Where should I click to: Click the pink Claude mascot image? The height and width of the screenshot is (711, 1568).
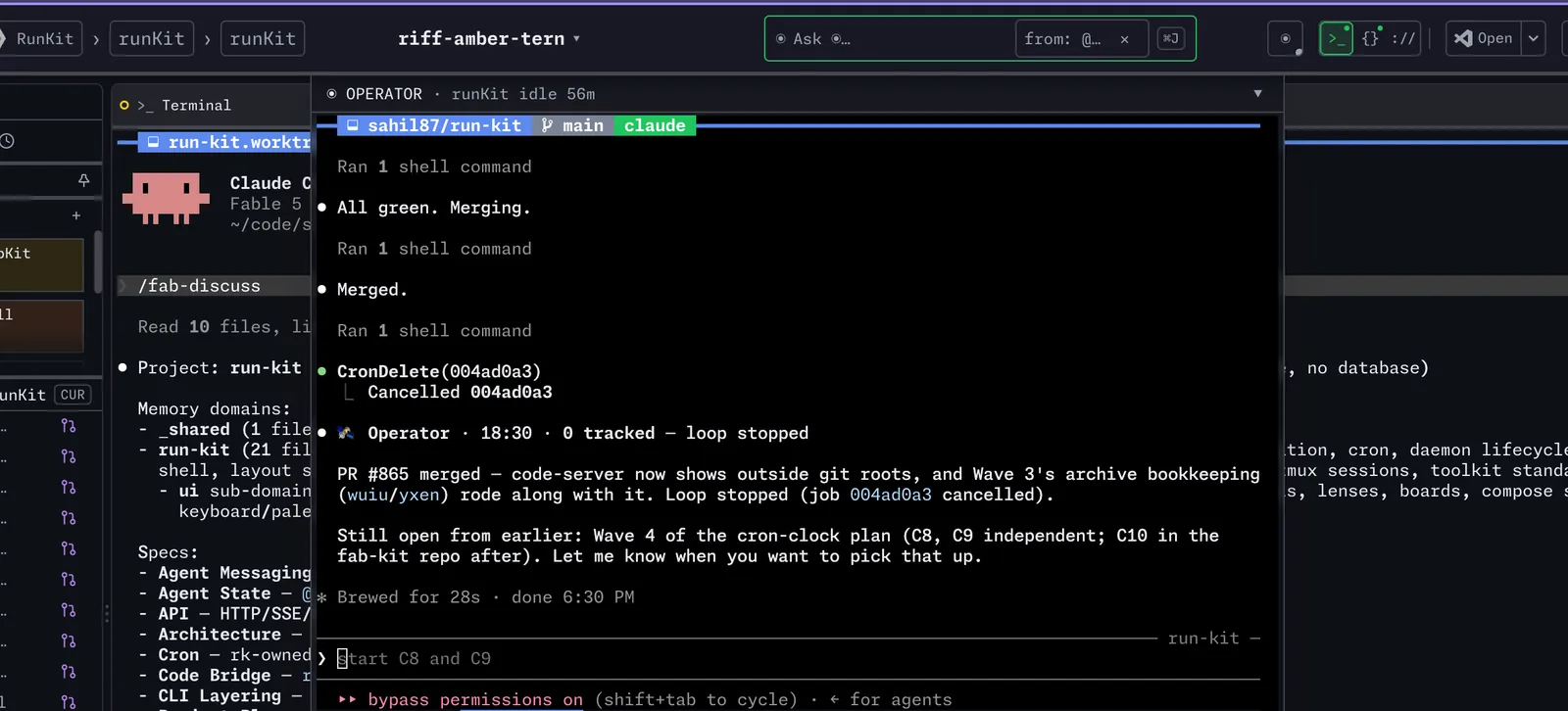[166, 199]
